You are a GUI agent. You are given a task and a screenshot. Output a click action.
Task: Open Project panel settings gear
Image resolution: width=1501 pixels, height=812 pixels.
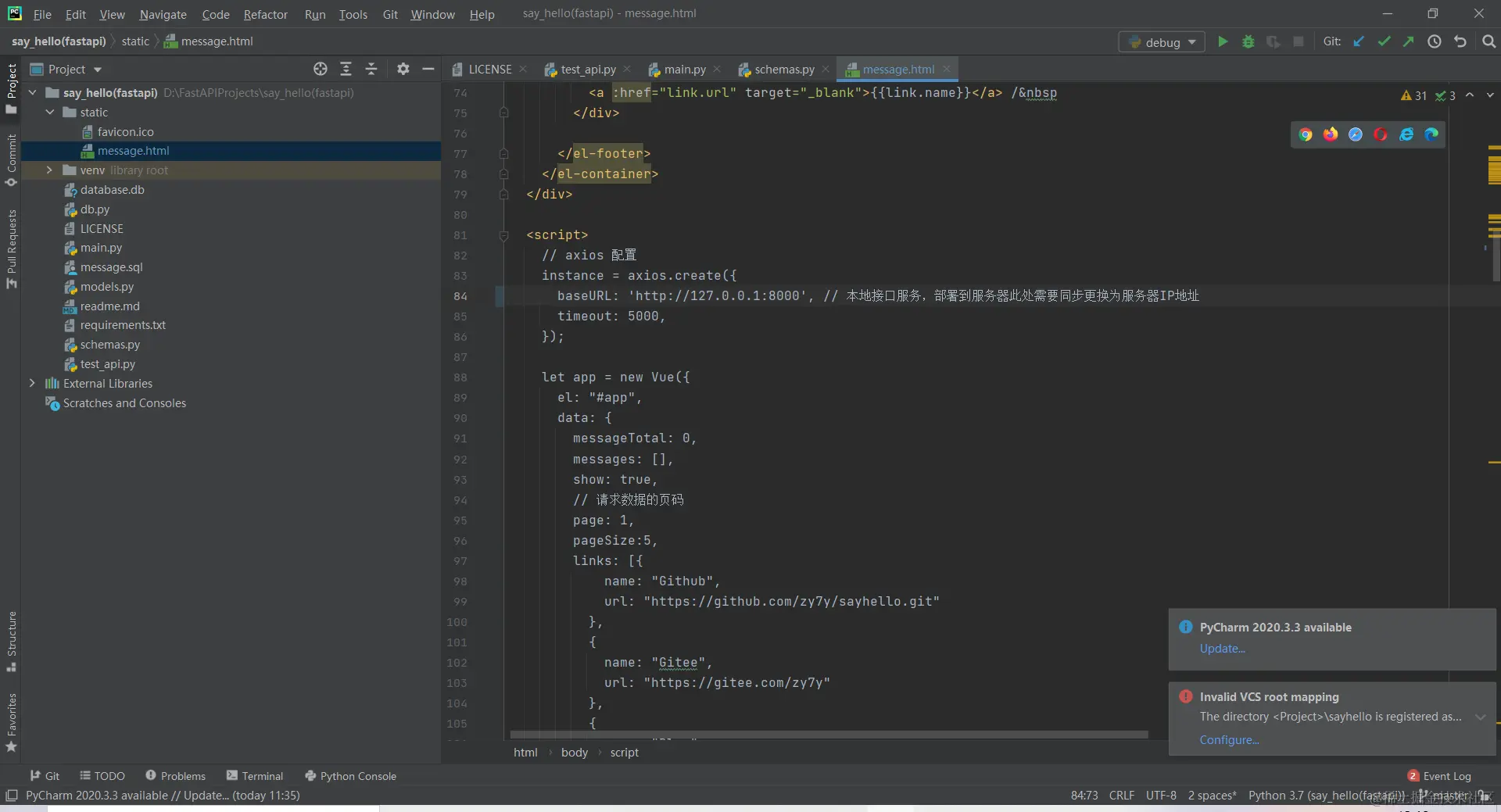pos(403,69)
